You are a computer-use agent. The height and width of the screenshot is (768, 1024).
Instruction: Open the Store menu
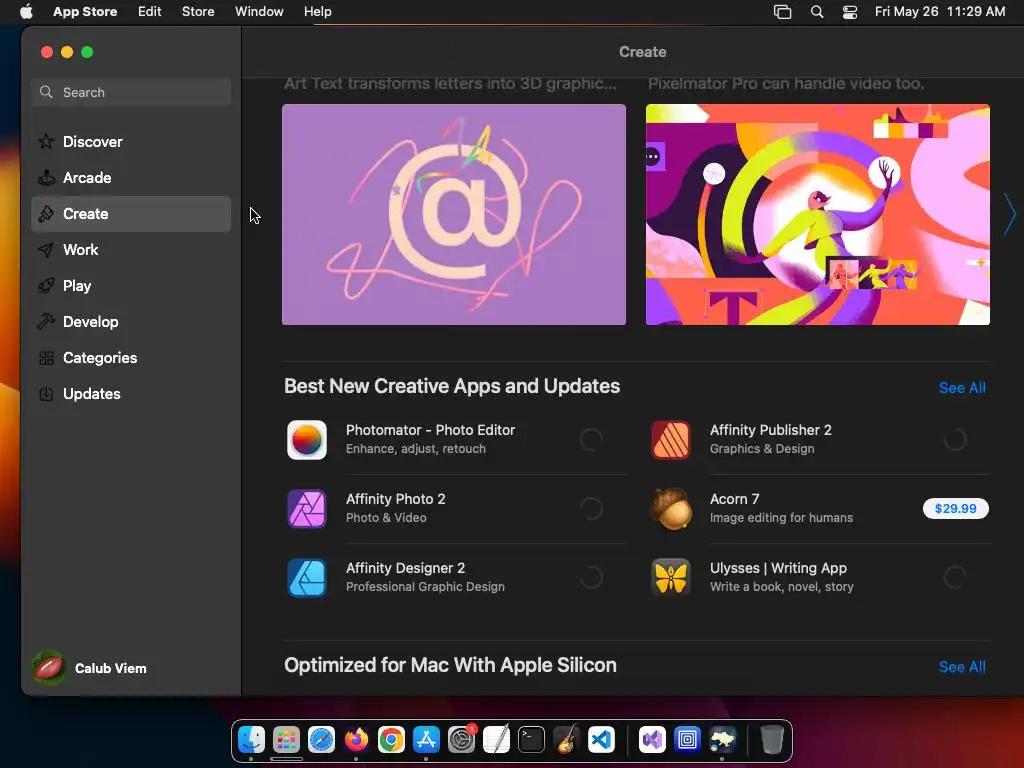point(198,11)
